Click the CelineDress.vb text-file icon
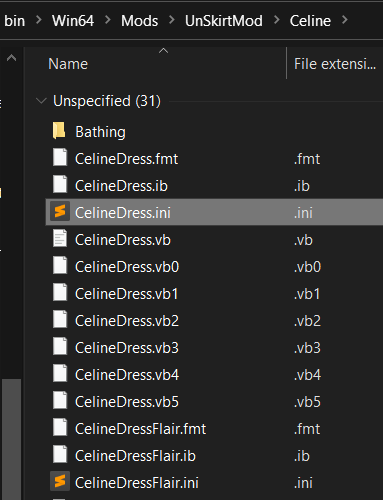The height and width of the screenshot is (500, 383). coord(60,239)
